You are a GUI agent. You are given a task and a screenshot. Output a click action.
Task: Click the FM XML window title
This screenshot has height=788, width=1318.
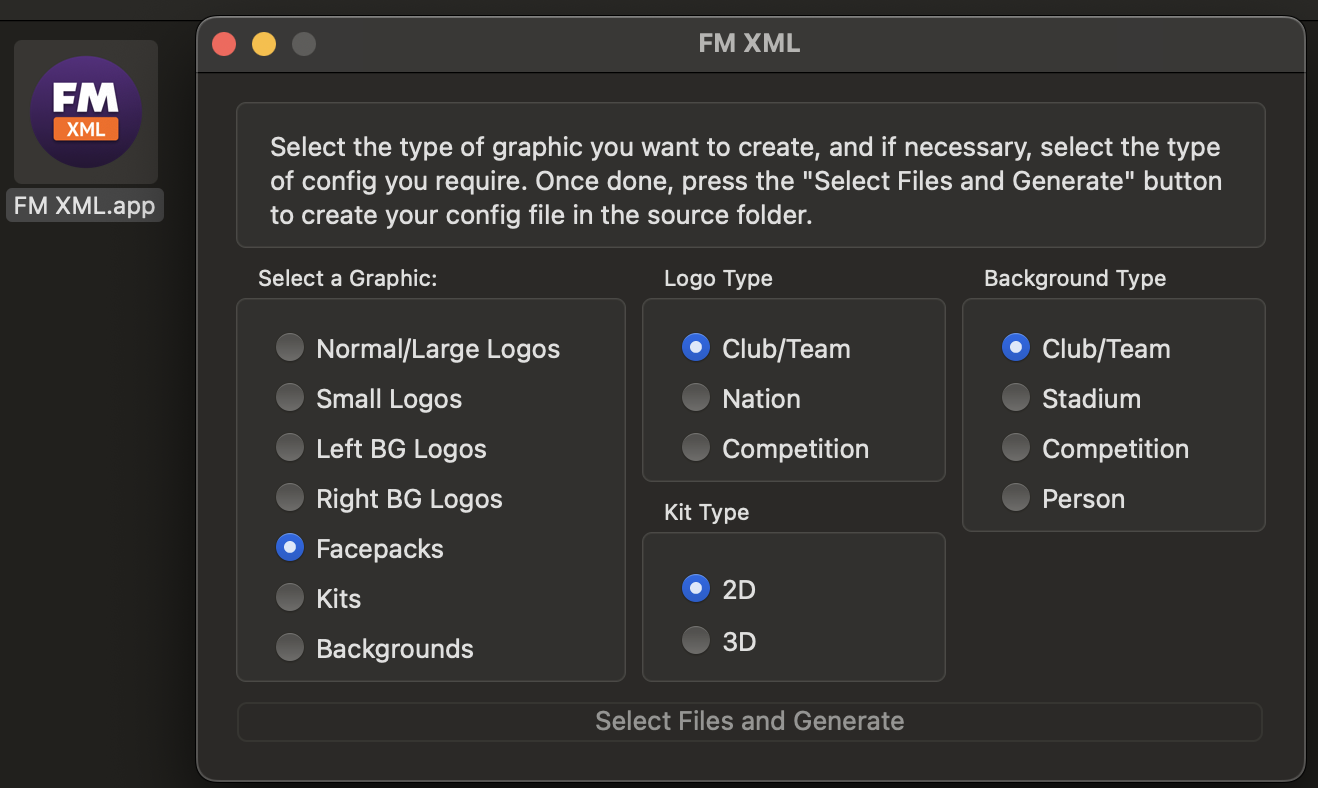pos(749,44)
